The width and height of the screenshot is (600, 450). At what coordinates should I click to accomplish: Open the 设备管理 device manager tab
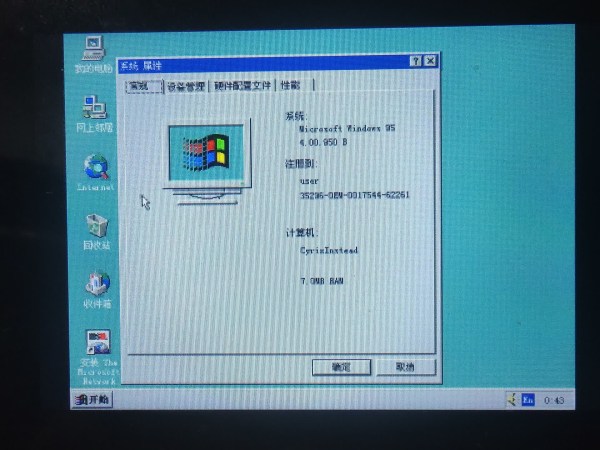(186, 86)
